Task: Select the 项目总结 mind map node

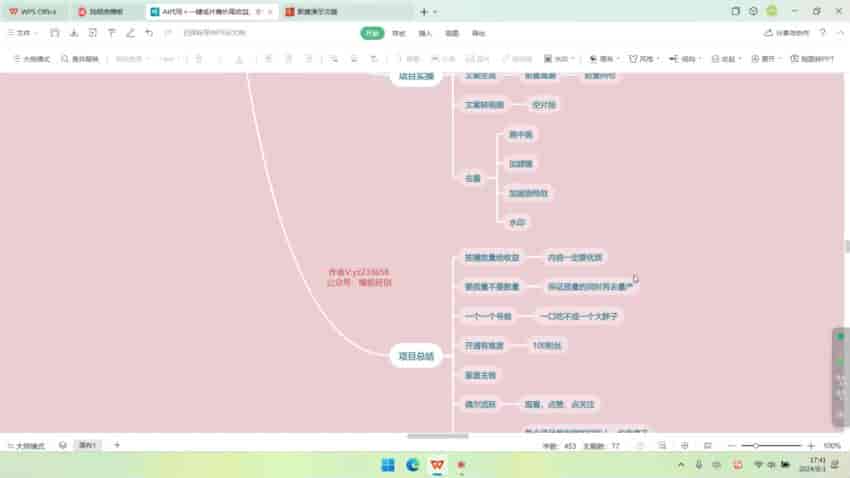Action: [x=416, y=356]
